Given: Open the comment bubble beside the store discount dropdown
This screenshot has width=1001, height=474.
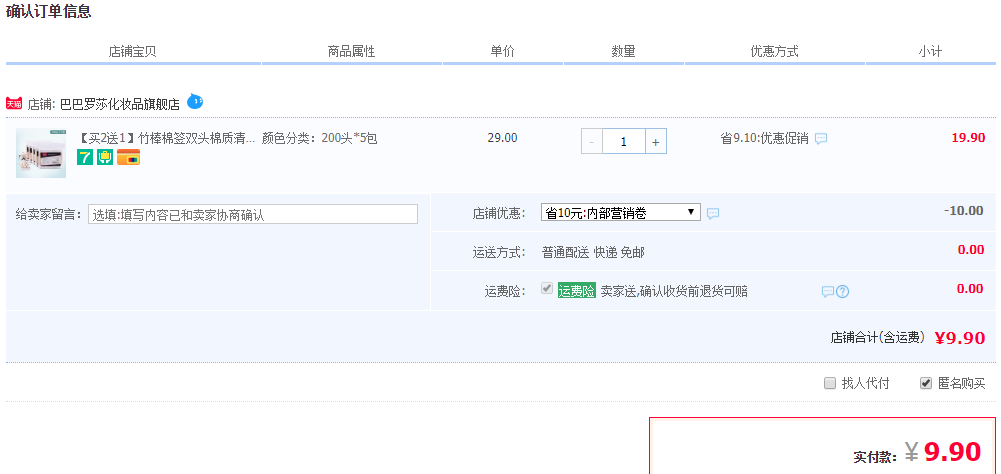Looking at the screenshot, I should 713,213.
